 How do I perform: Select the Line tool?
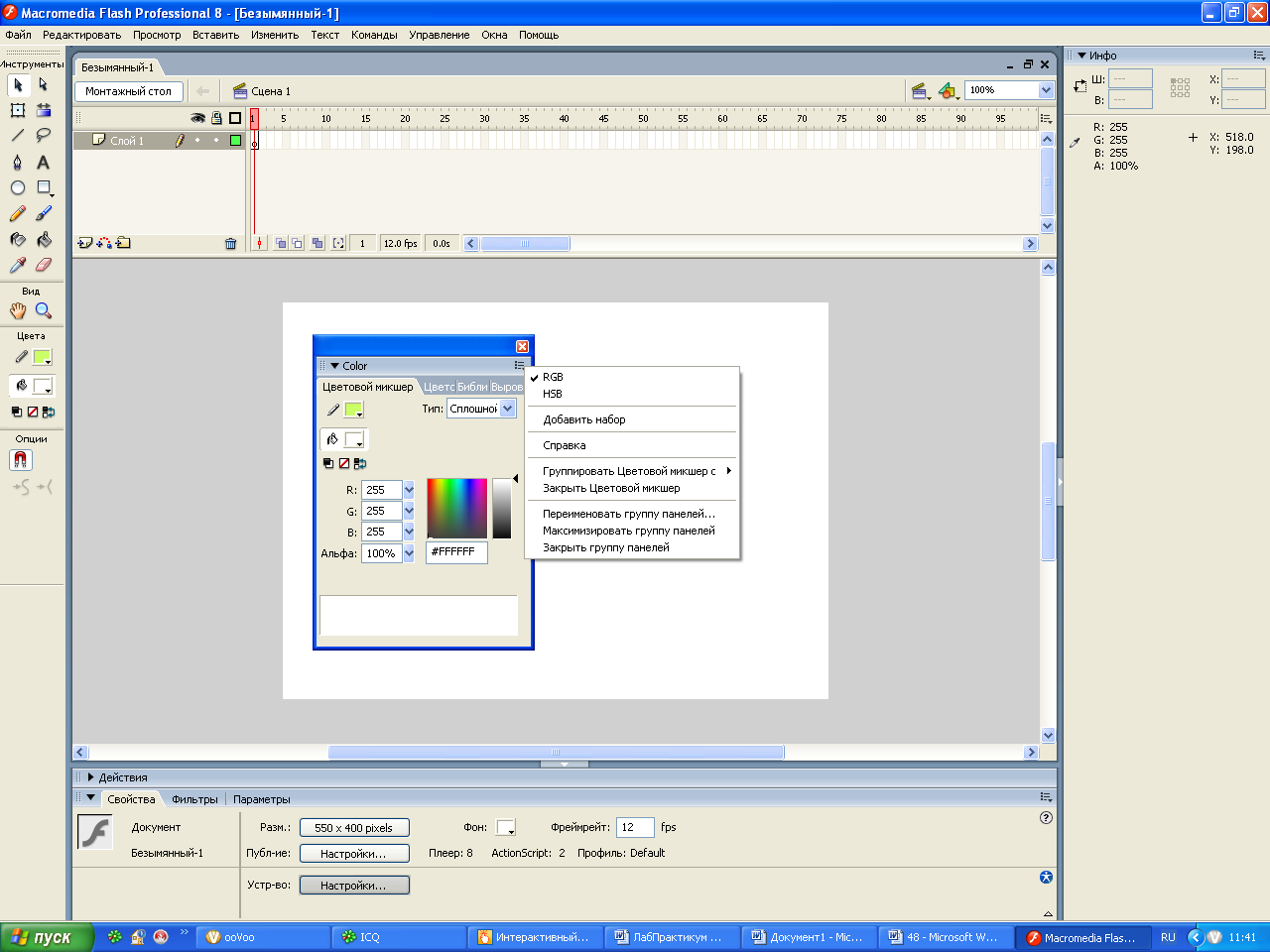pyautogui.click(x=18, y=136)
